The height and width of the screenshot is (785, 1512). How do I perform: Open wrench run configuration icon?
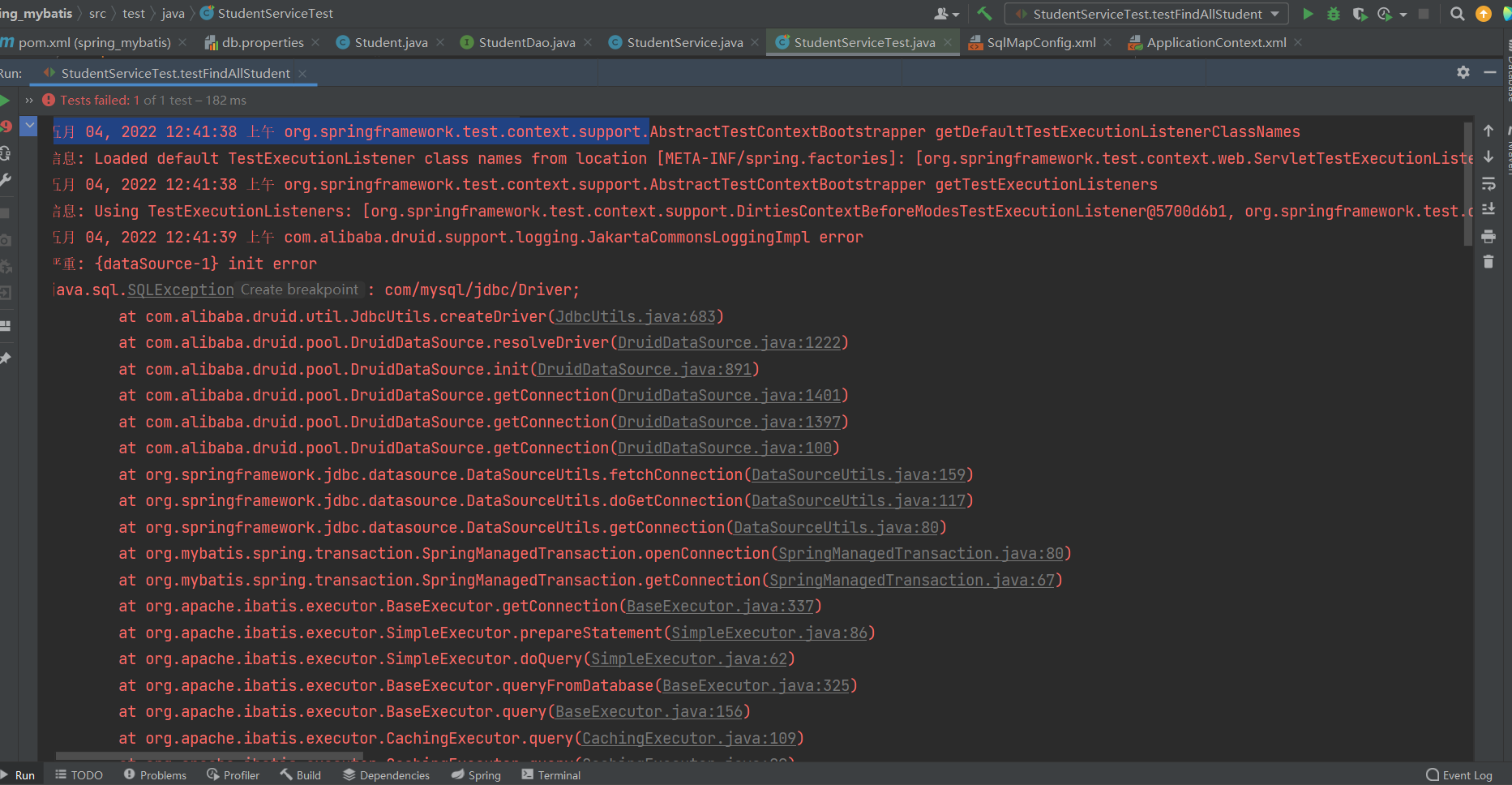(5, 180)
